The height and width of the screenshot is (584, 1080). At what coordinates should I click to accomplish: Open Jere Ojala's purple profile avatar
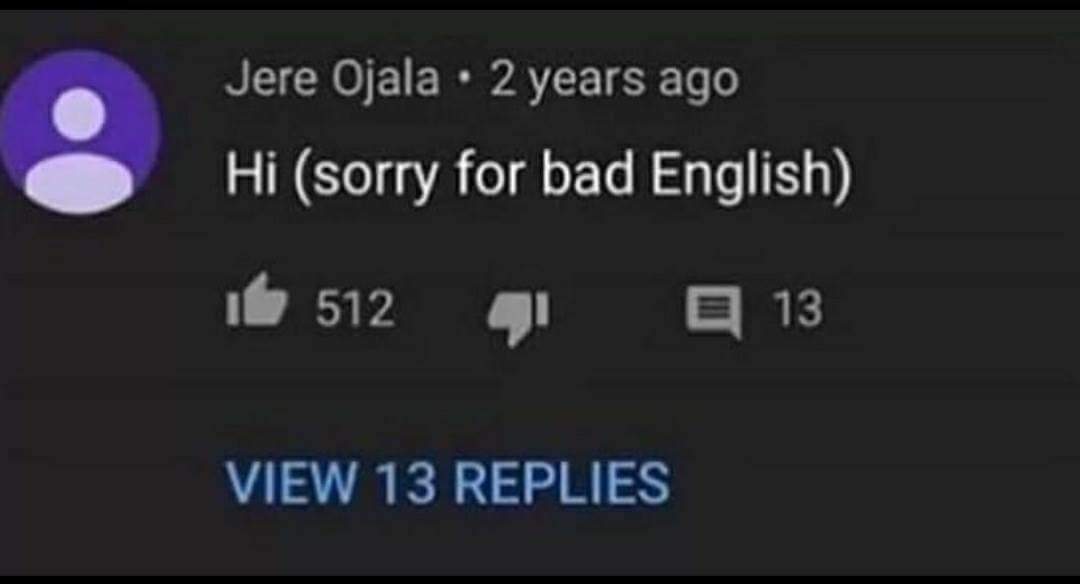click(x=81, y=132)
